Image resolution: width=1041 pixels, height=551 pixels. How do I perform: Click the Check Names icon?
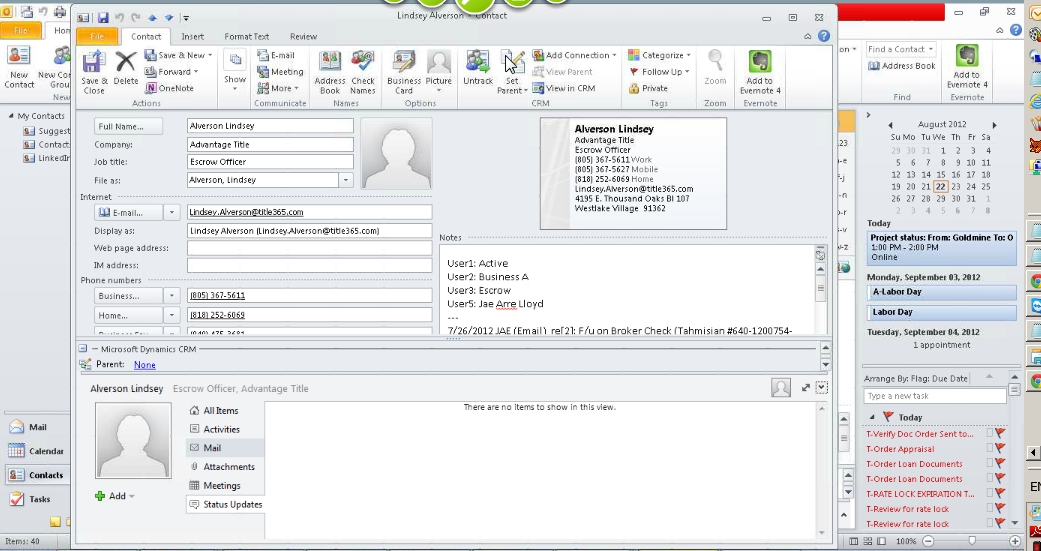click(363, 69)
